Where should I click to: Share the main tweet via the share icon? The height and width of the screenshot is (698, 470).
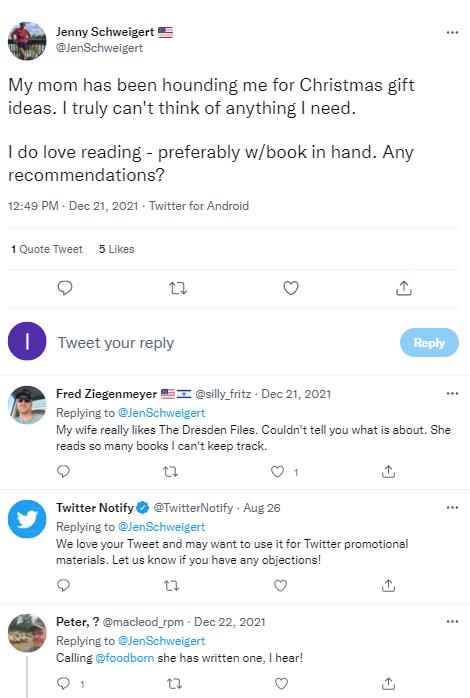404,288
